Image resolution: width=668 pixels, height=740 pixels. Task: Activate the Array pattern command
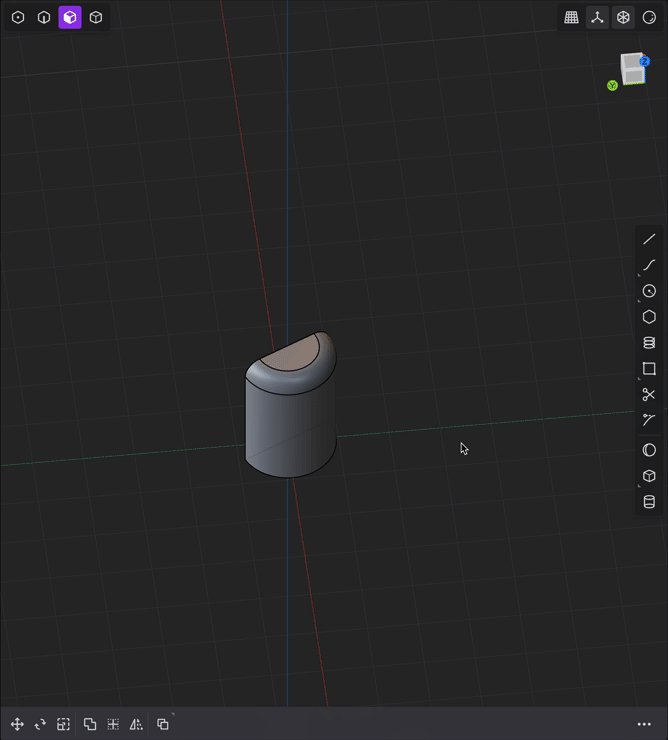(113, 724)
